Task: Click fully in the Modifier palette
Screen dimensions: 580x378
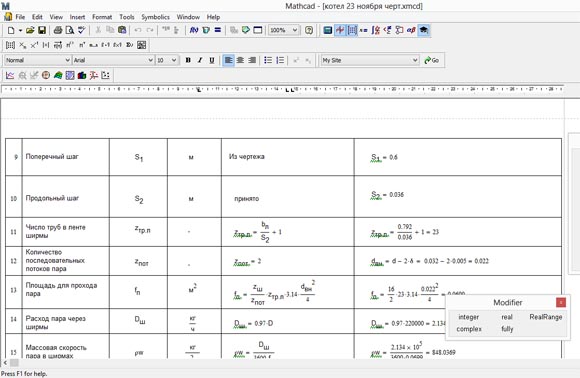Action: (507, 329)
